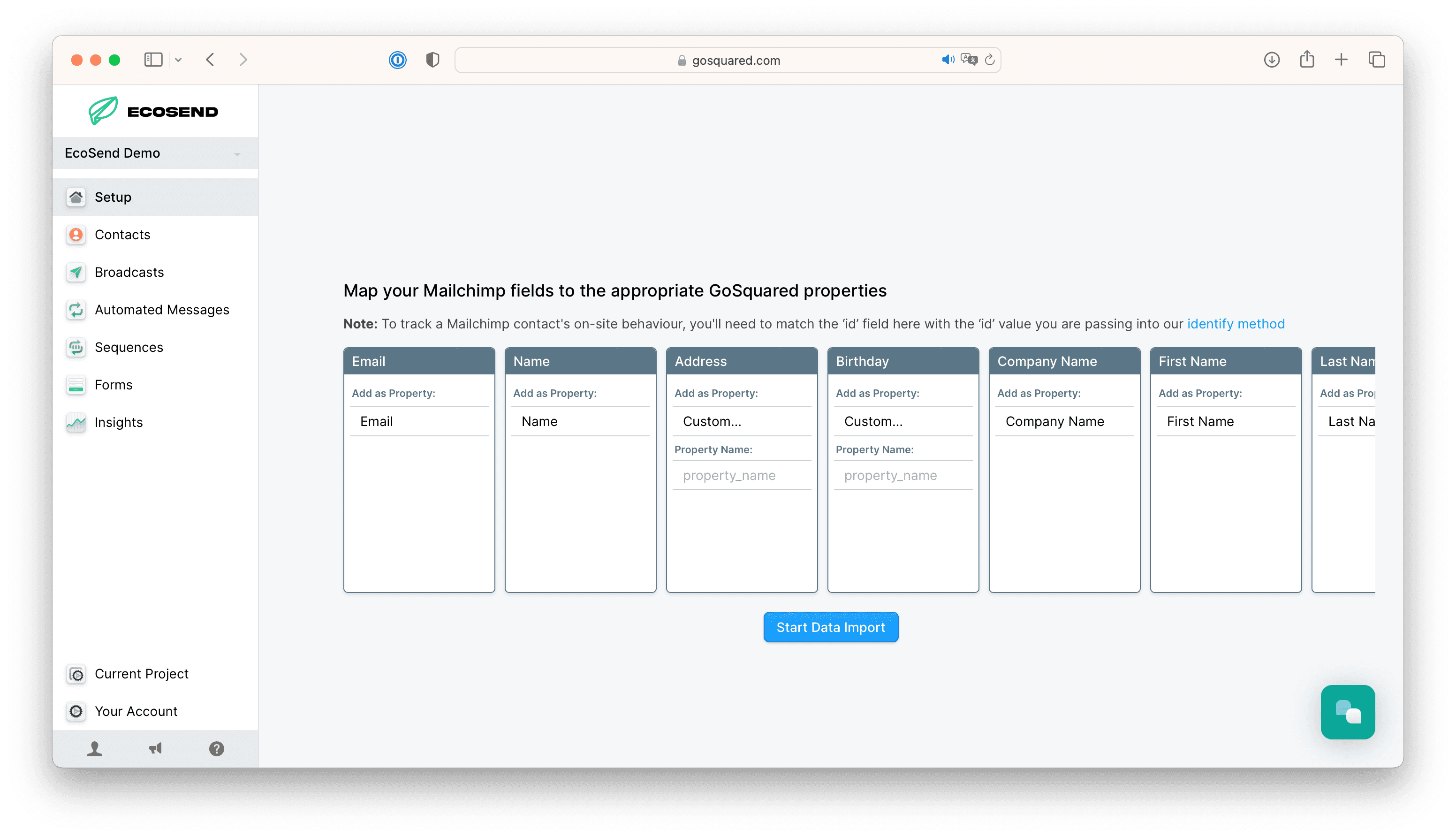Click the Email column header
This screenshot has height=837, width=1456.
click(419, 361)
